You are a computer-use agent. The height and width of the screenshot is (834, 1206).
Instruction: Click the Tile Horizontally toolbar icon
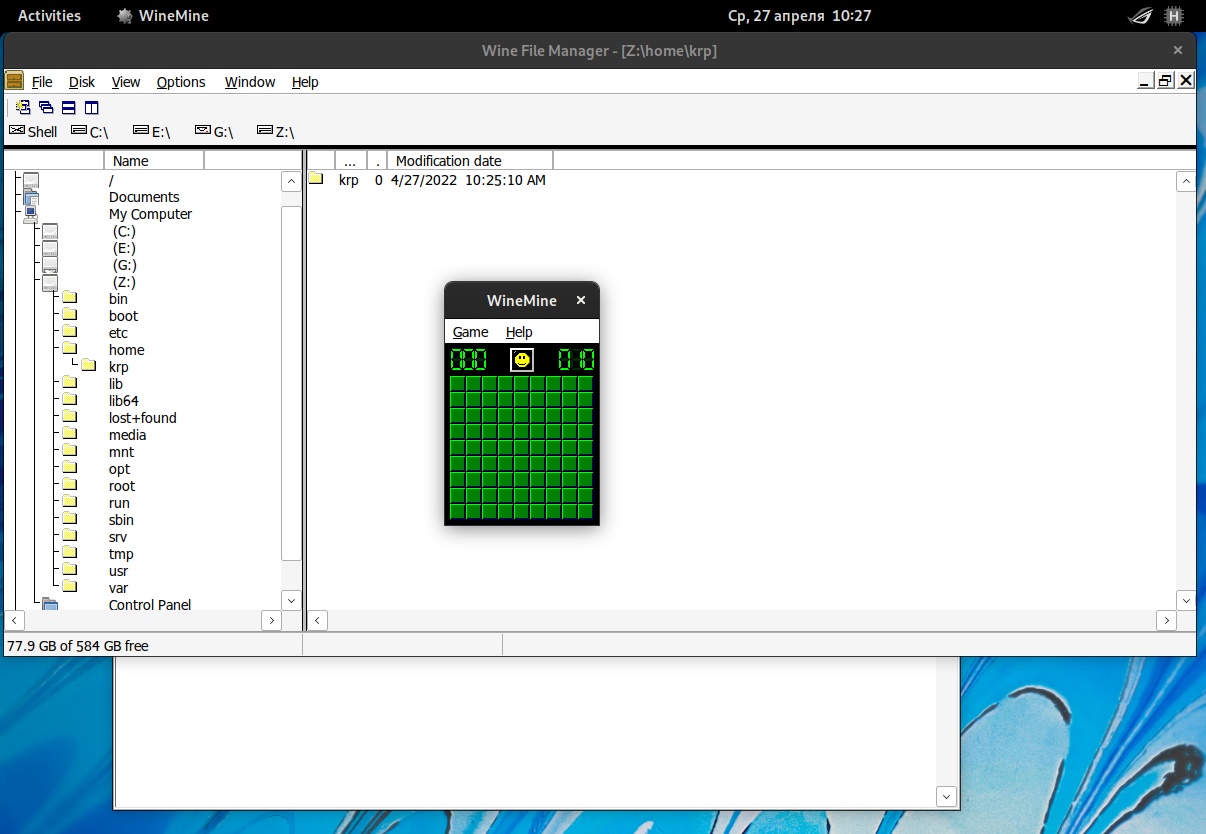69,108
